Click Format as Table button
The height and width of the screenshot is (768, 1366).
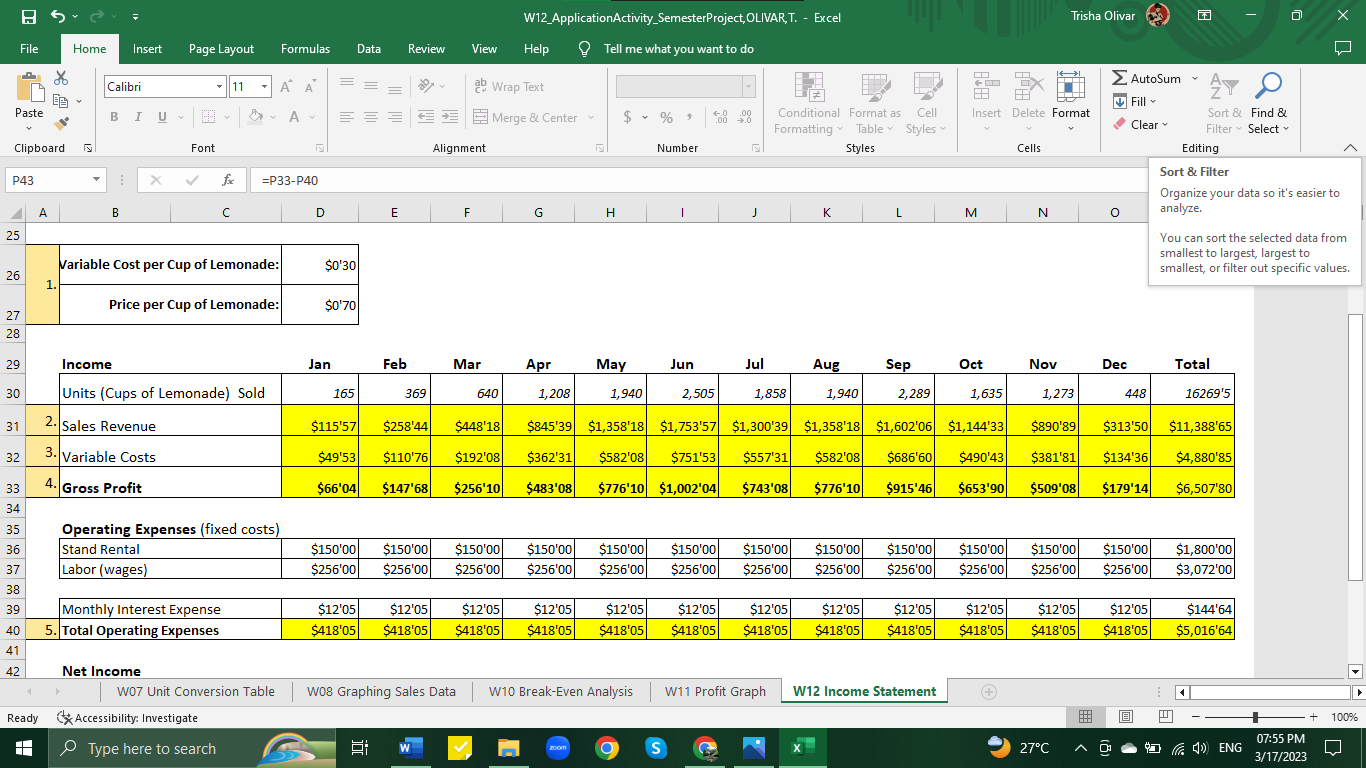pyautogui.click(x=874, y=105)
